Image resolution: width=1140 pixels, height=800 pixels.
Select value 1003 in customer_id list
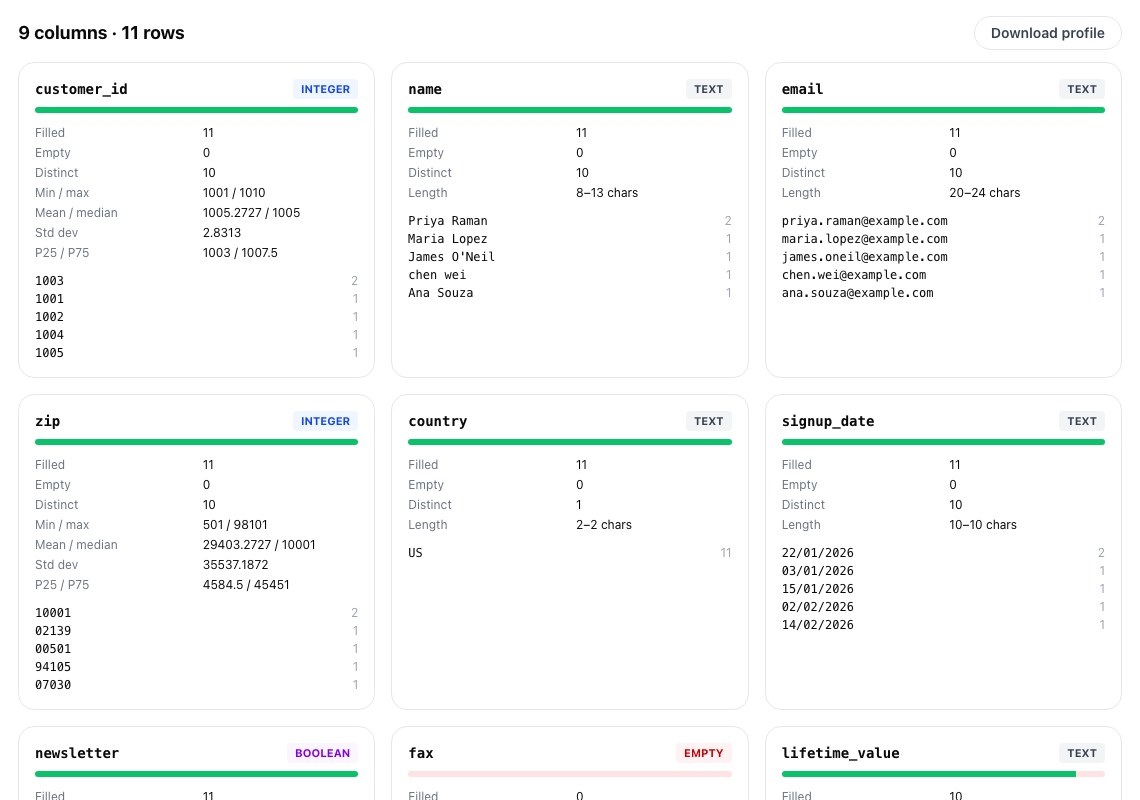(49, 281)
